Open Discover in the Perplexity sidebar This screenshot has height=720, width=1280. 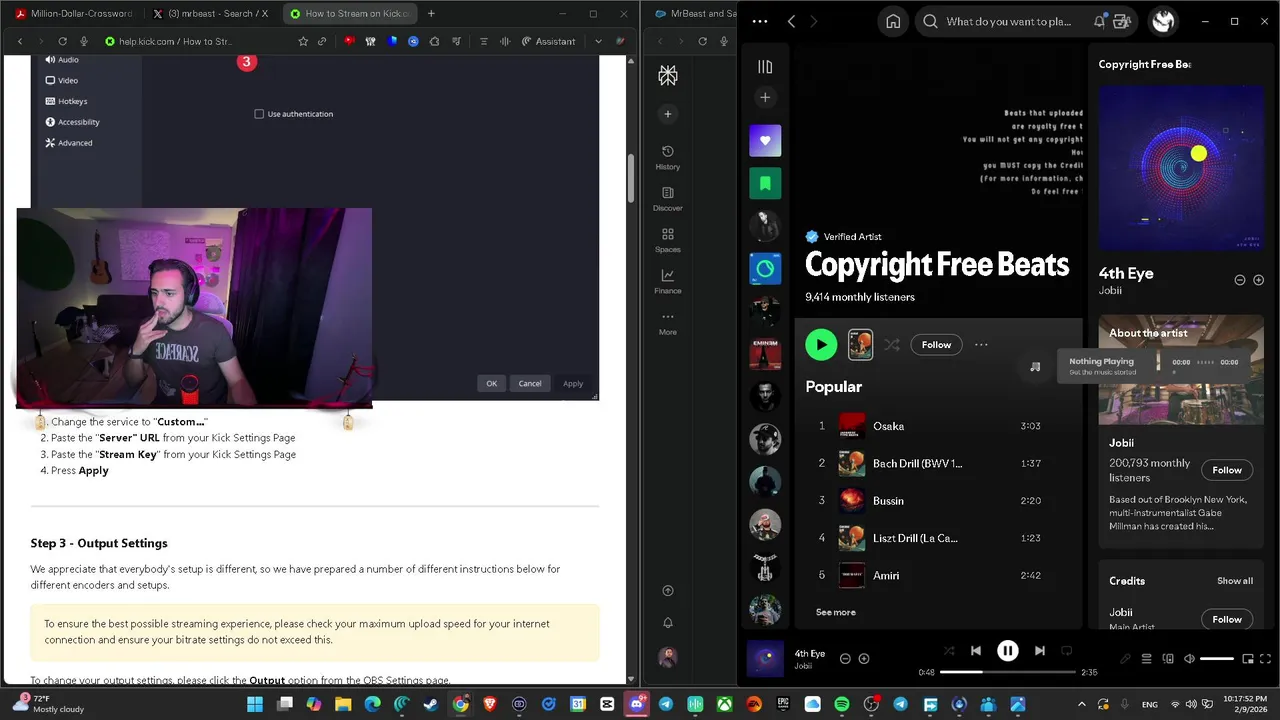(x=668, y=198)
